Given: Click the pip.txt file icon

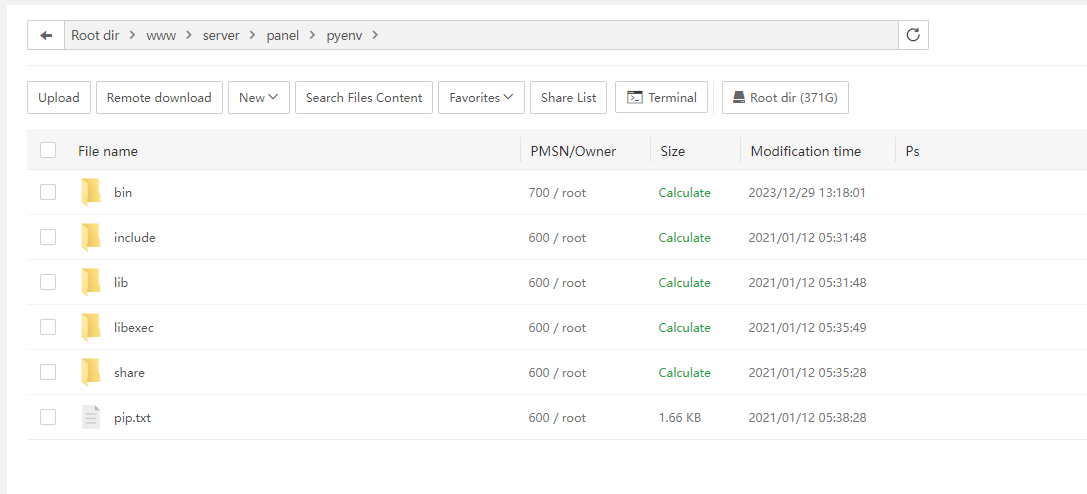Looking at the screenshot, I should tap(91, 417).
